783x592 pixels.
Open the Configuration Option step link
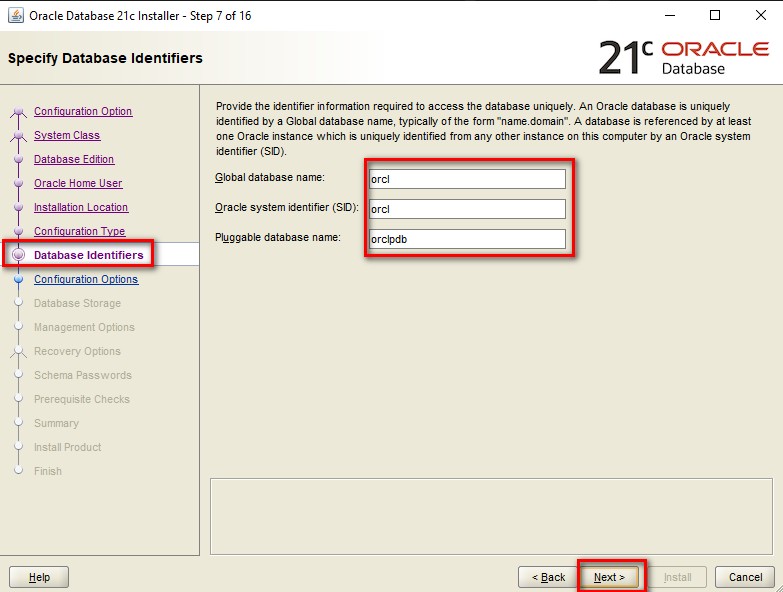(x=83, y=111)
